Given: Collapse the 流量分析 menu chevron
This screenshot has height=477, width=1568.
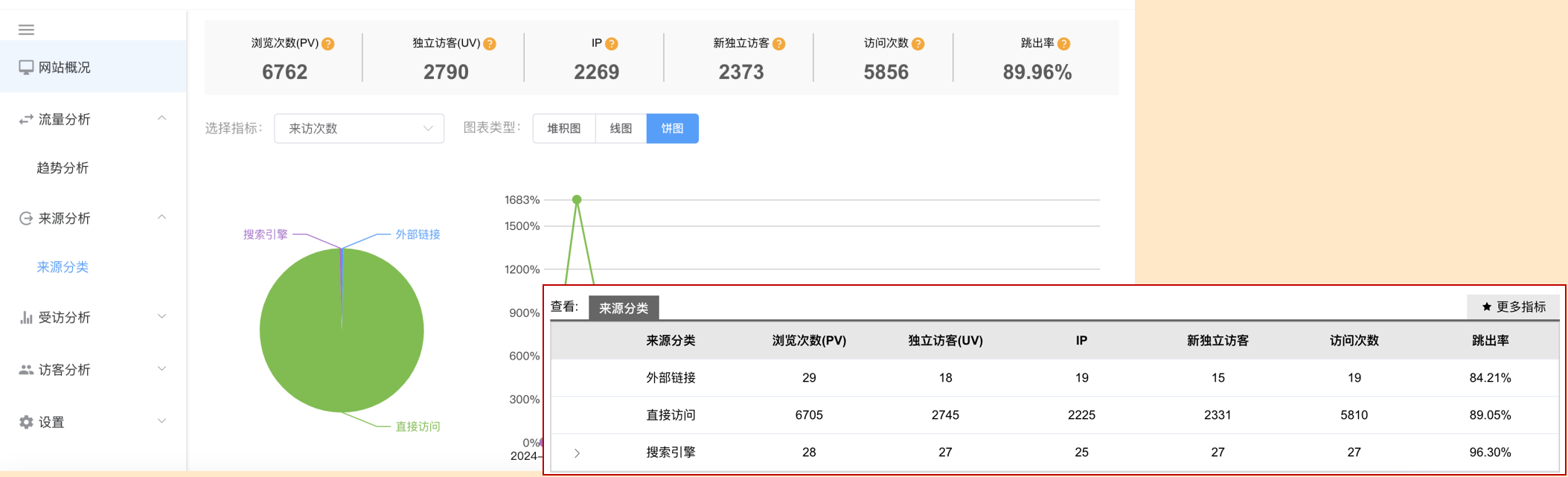Looking at the screenshot, I should 161,118.
